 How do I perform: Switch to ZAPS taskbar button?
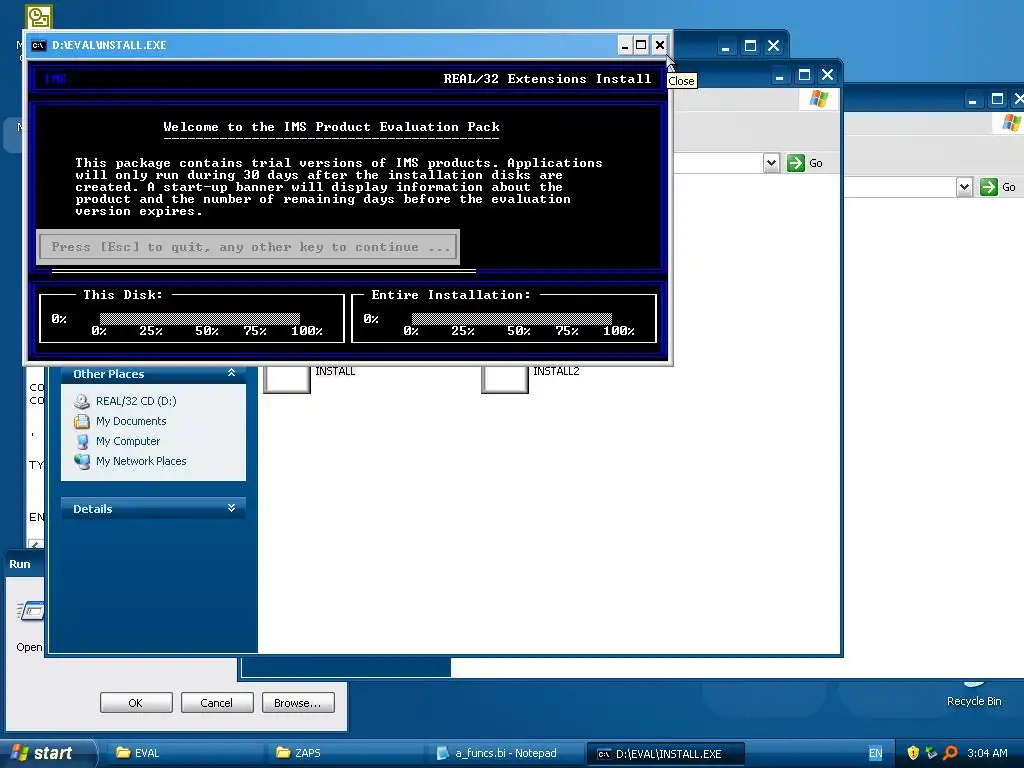tap(345, 753)
